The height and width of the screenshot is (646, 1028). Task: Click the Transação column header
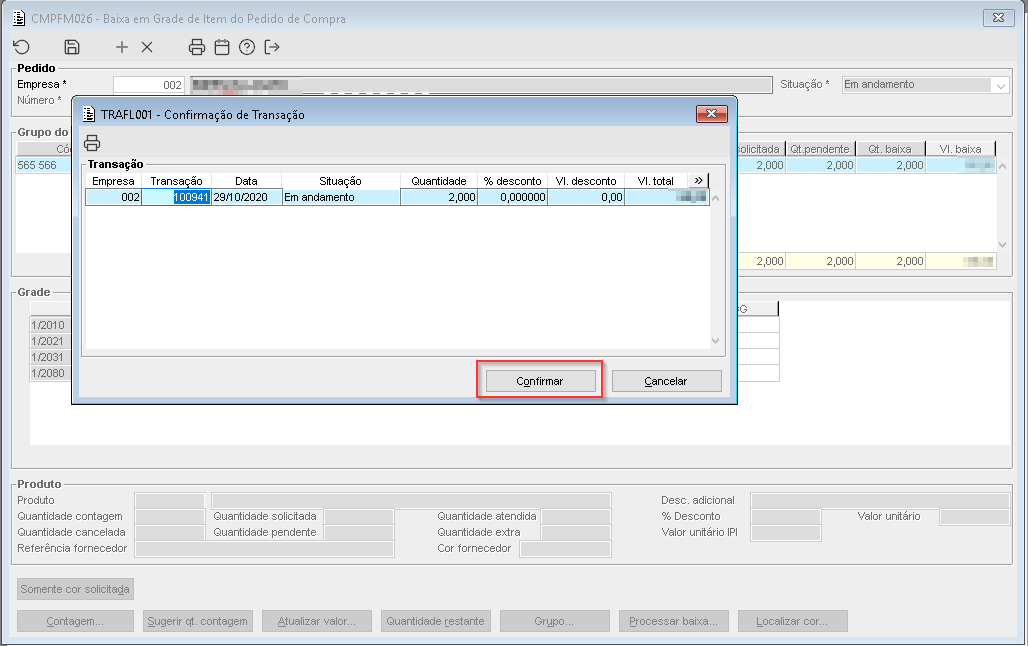pos(176,180)
